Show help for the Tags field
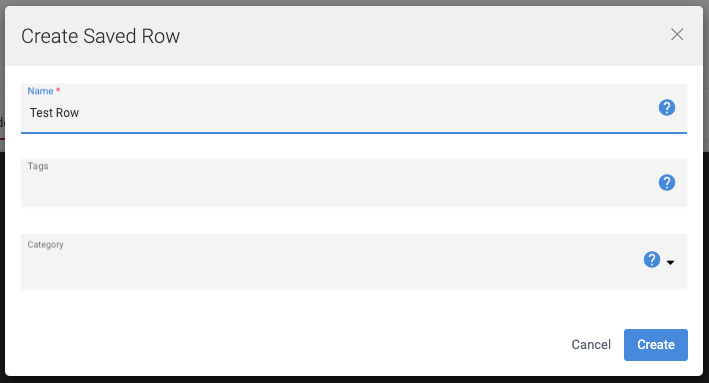 tap(666, 183)
